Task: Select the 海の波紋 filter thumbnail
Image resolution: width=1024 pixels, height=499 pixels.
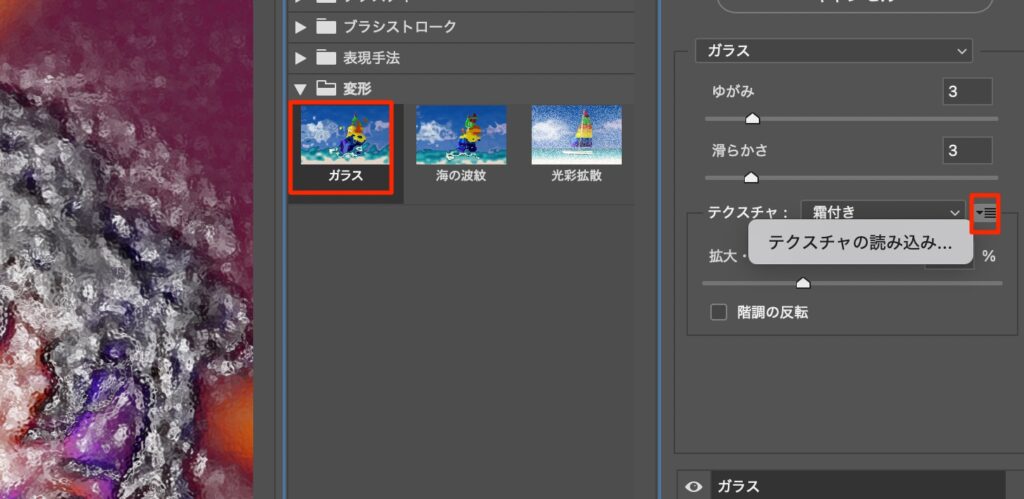Action: click(x=461, y=136)
